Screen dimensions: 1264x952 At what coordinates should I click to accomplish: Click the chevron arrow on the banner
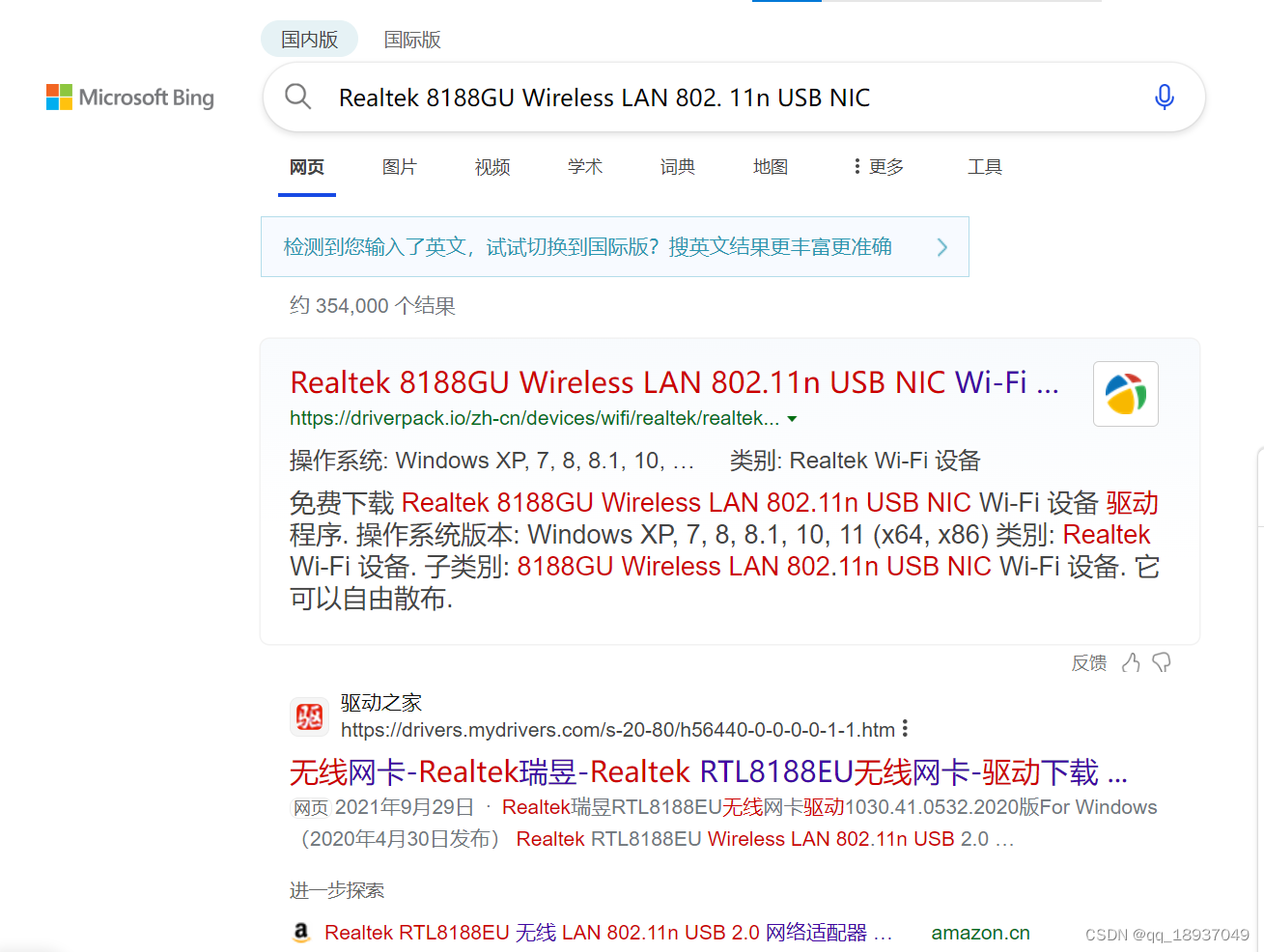tap(942, 247)
